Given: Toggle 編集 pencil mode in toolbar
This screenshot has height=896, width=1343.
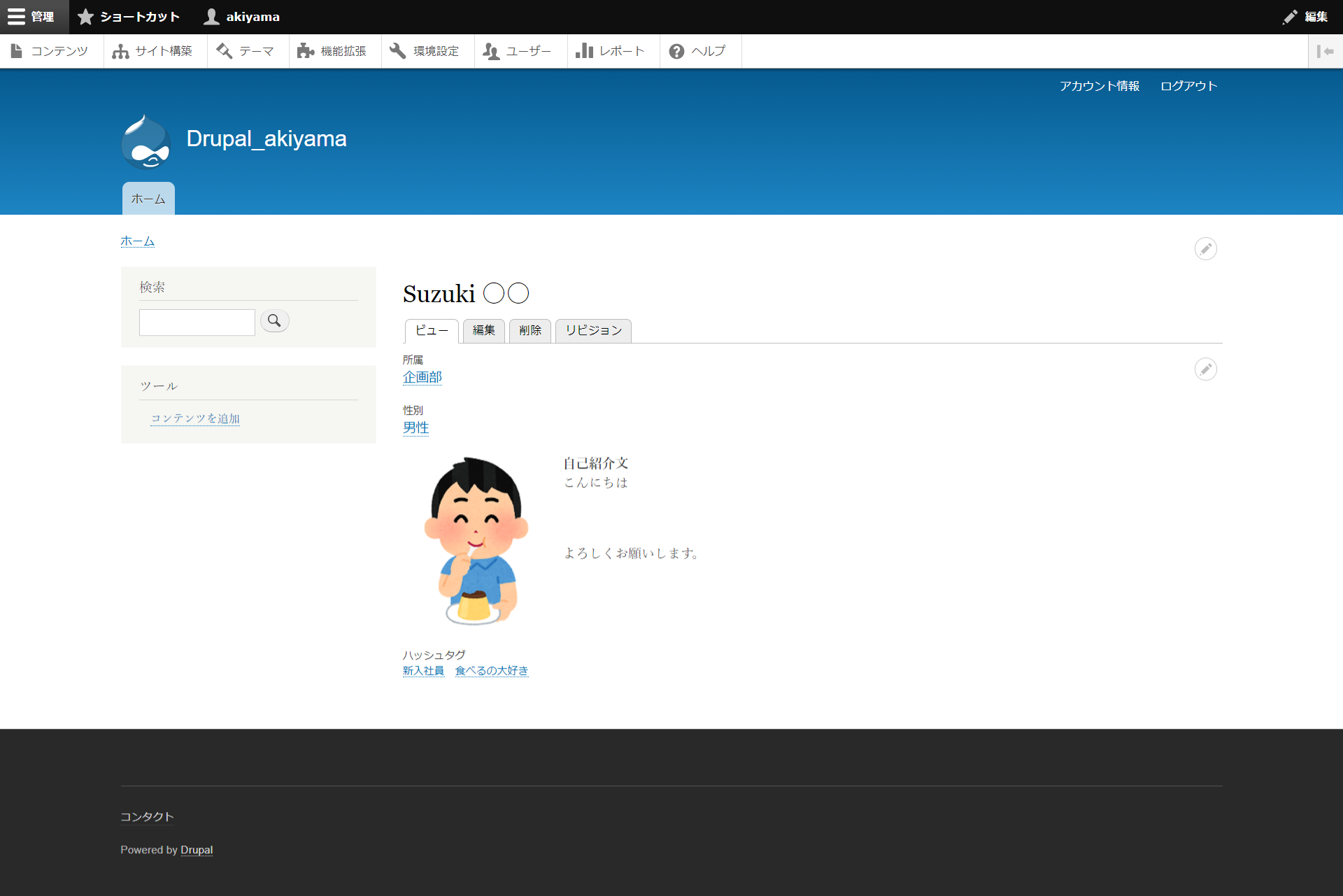Looking at the screenshot, I should [x=1305, y=17].
